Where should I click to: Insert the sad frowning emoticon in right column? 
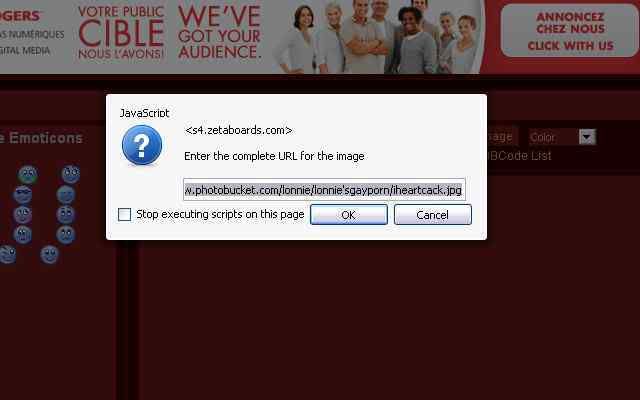66,234
